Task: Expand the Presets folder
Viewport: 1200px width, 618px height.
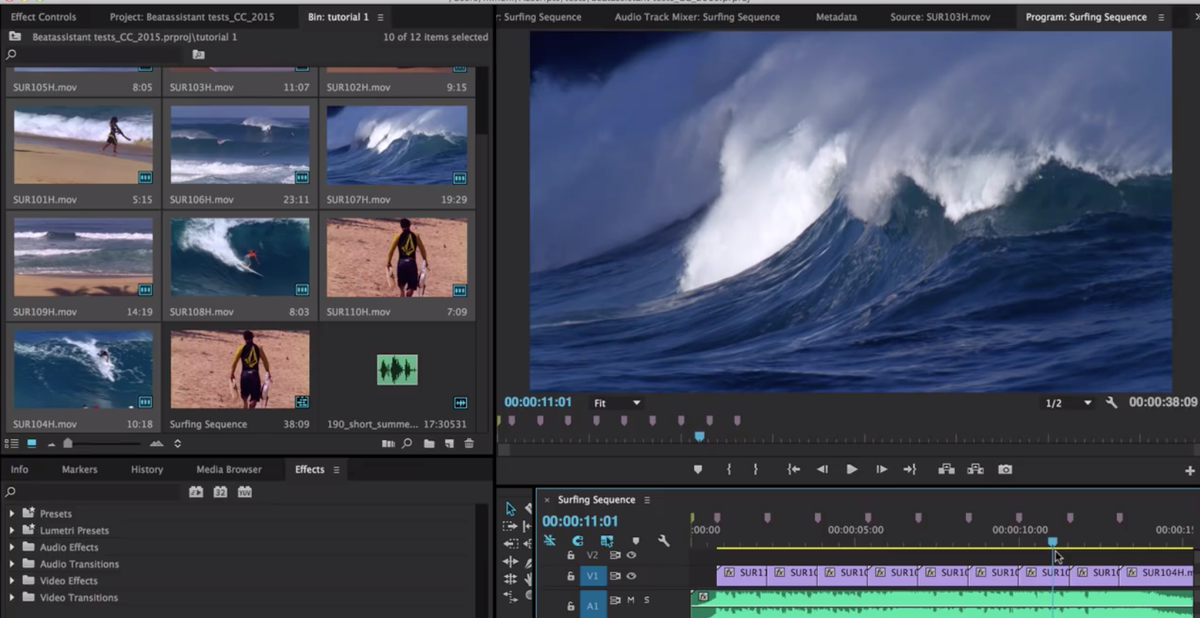Action: [12, 514]
